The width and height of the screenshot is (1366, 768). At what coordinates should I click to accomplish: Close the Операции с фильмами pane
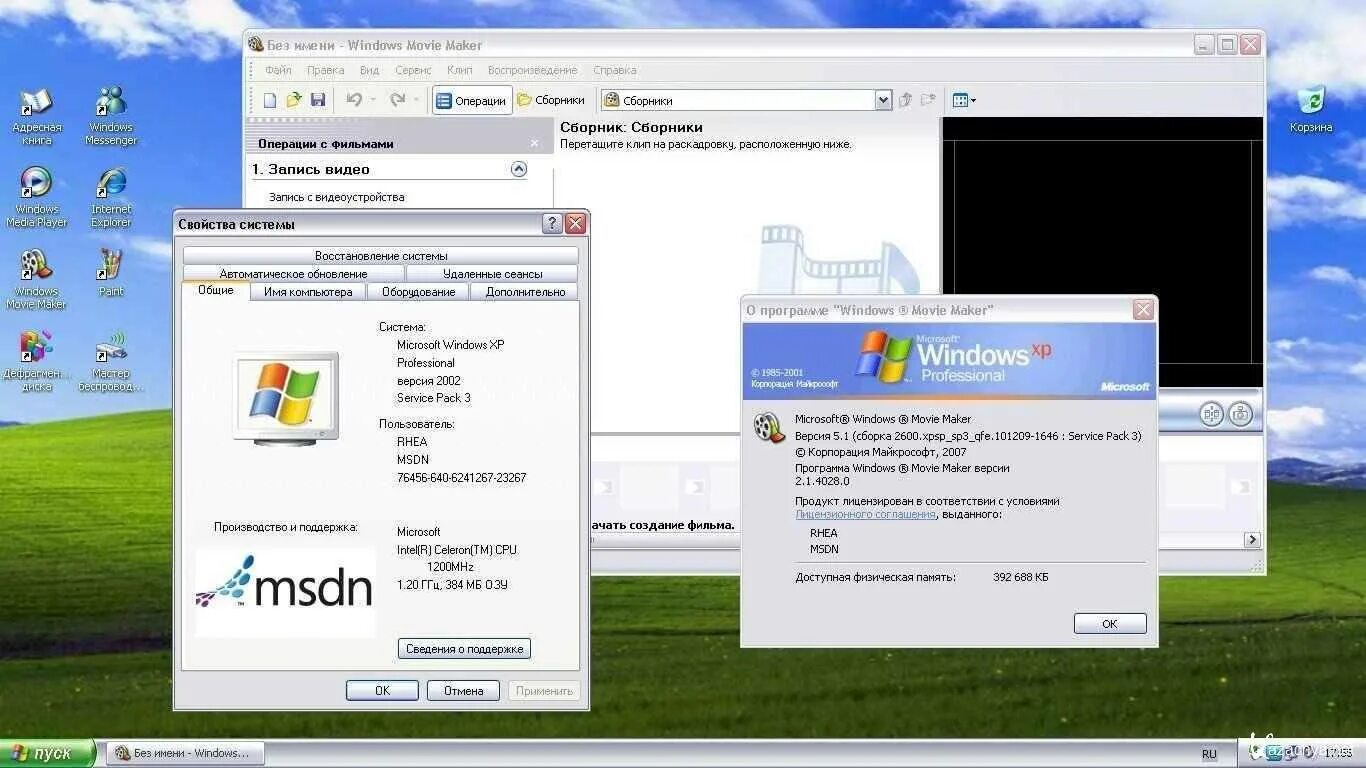coord(535,143)
